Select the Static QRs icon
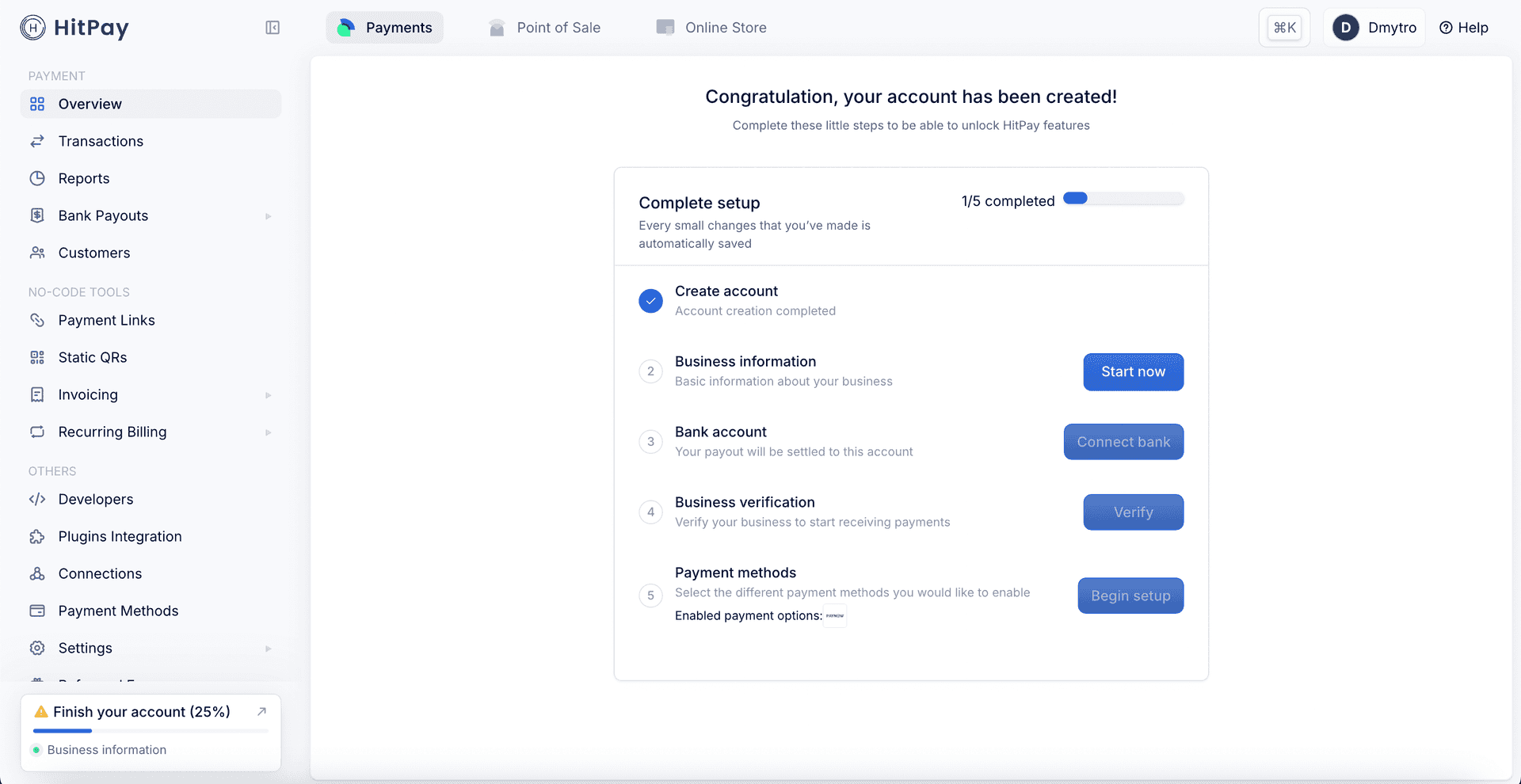The width and height of the screenshot is (1521, 784). [x=37, y=357]
